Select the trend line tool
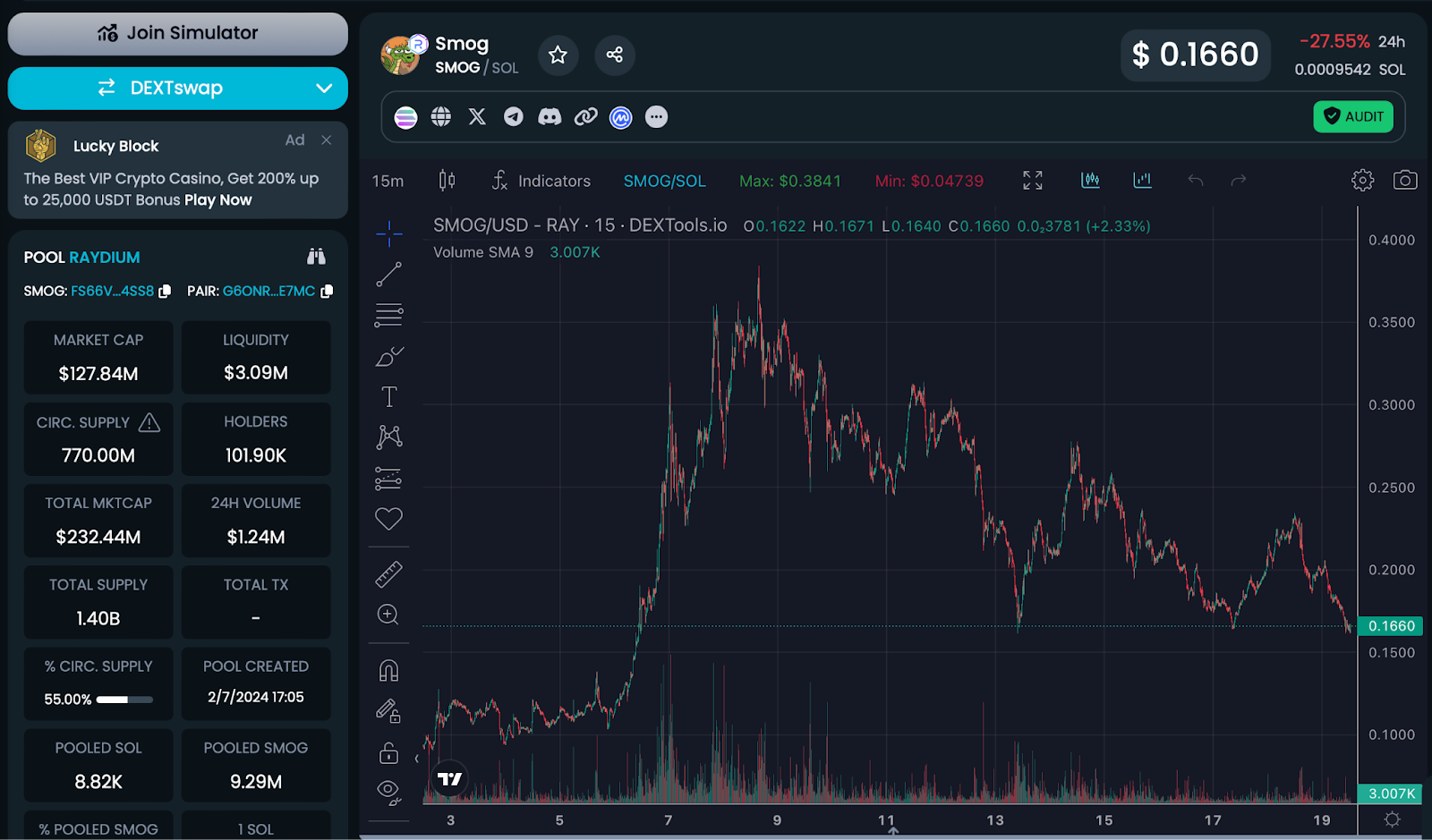This screenshot has height=840, width=1432. click(388, 275)
